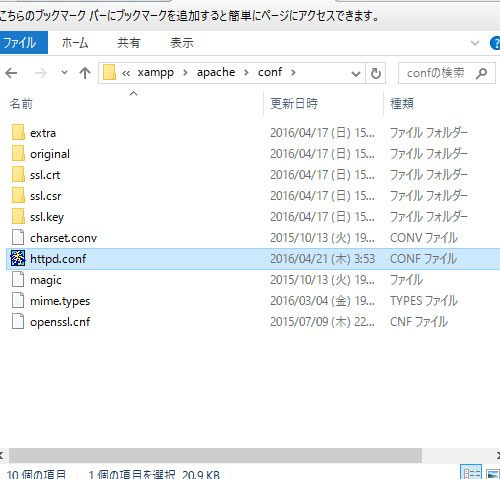Open address bar history dropdown
The height and width of the screenshot is (479, 500).
[x=356, y=73]
